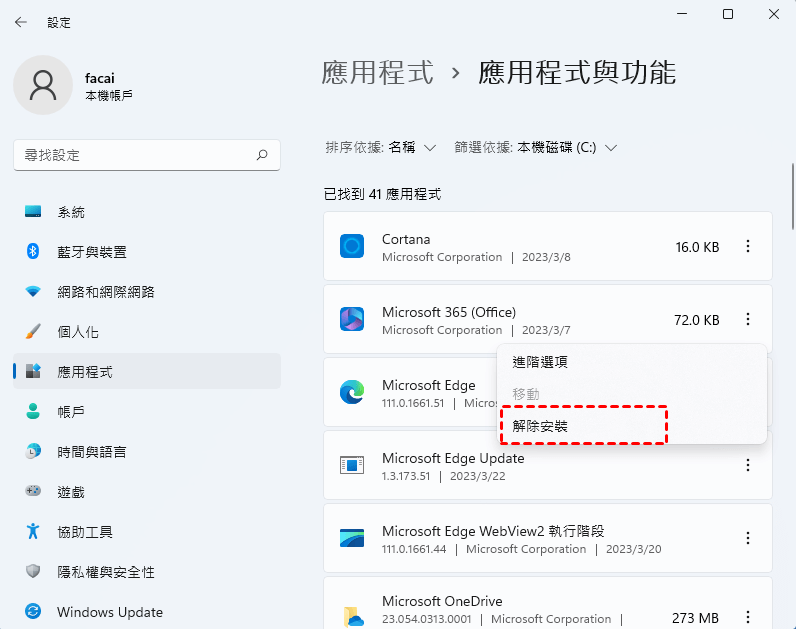Open the Bluetooth and devices settings
This screenshot has height=629, width=796.
tap(92, 252)
